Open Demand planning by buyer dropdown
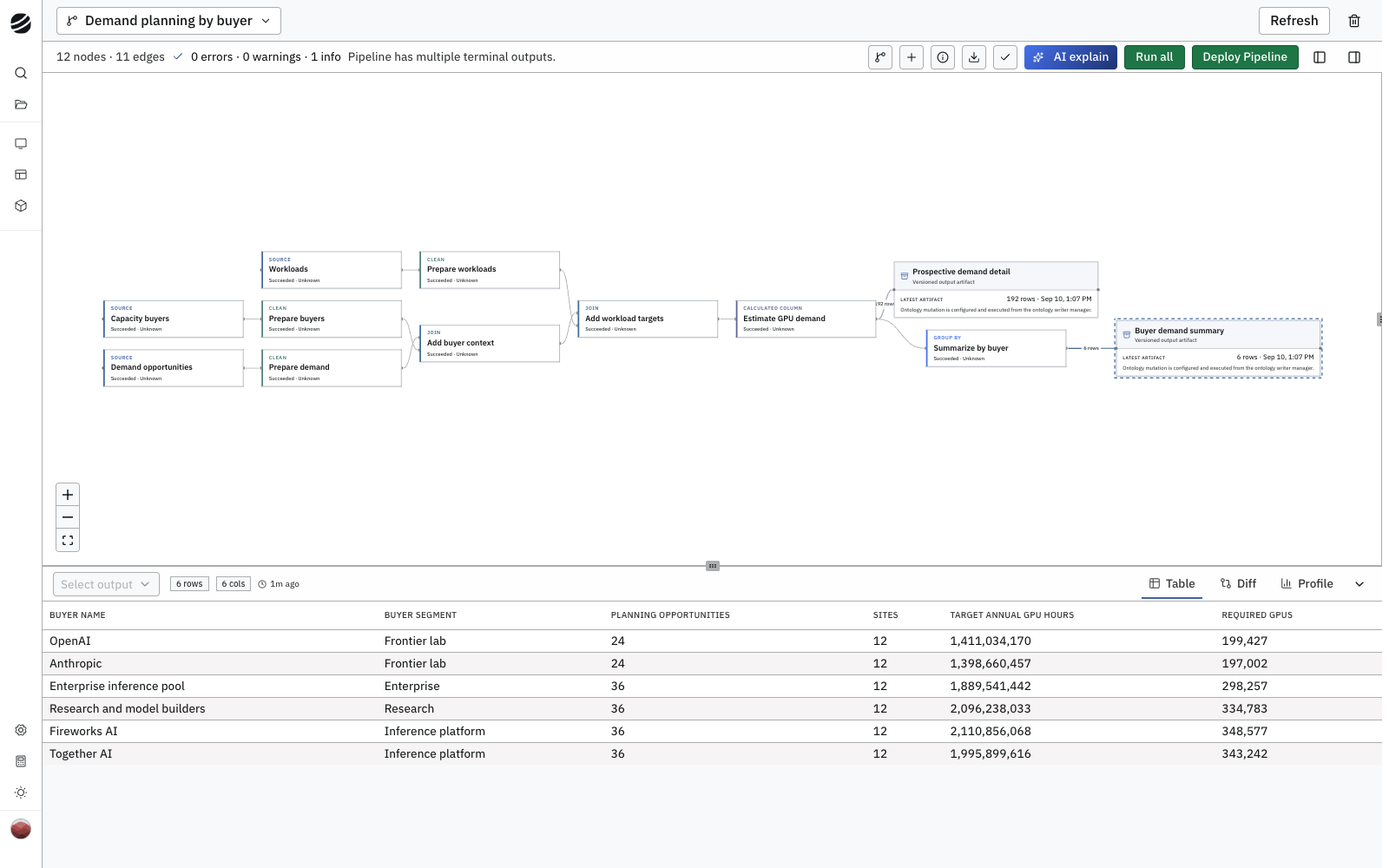This screenshot has width=1389, height=868. pyautogui.click(x=168, y=21)
